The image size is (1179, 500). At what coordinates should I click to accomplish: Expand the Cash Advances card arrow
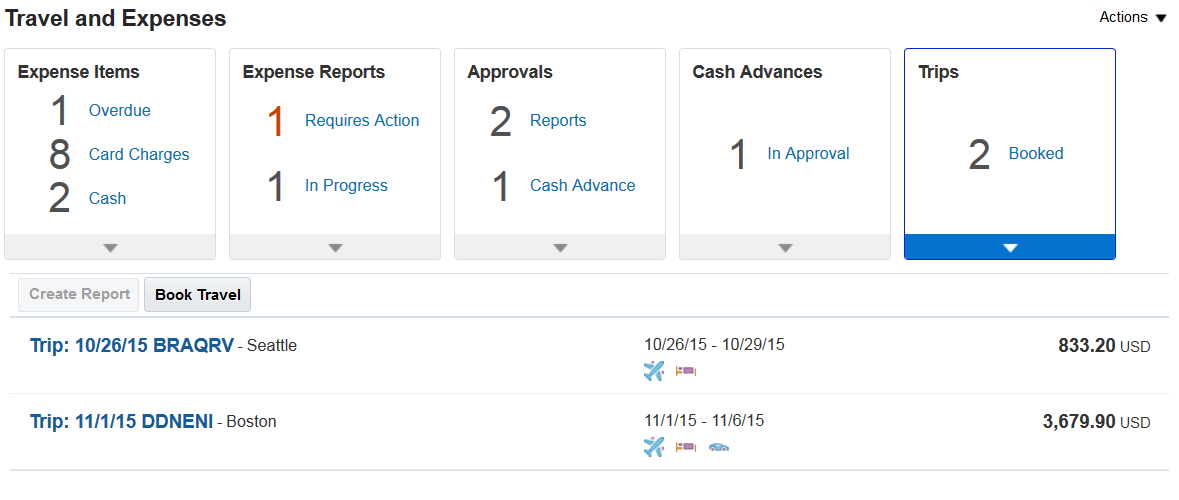(x=785, y=247)
